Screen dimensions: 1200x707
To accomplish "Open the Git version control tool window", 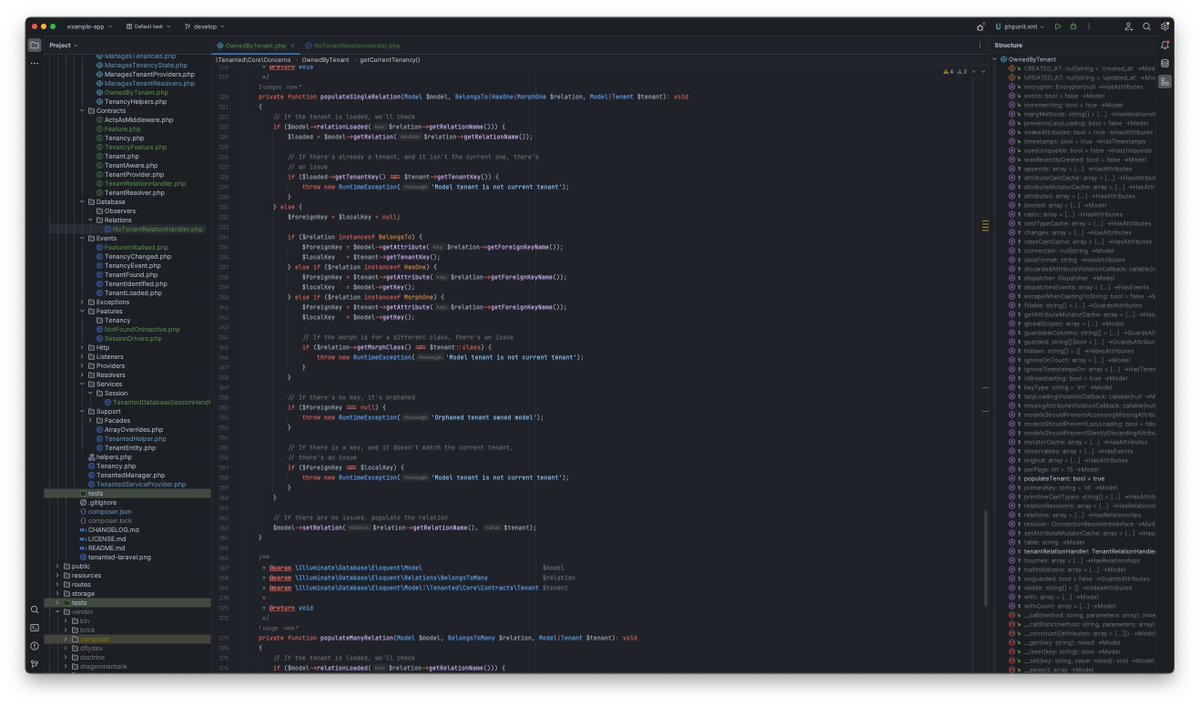I will (x=35, y=663).
